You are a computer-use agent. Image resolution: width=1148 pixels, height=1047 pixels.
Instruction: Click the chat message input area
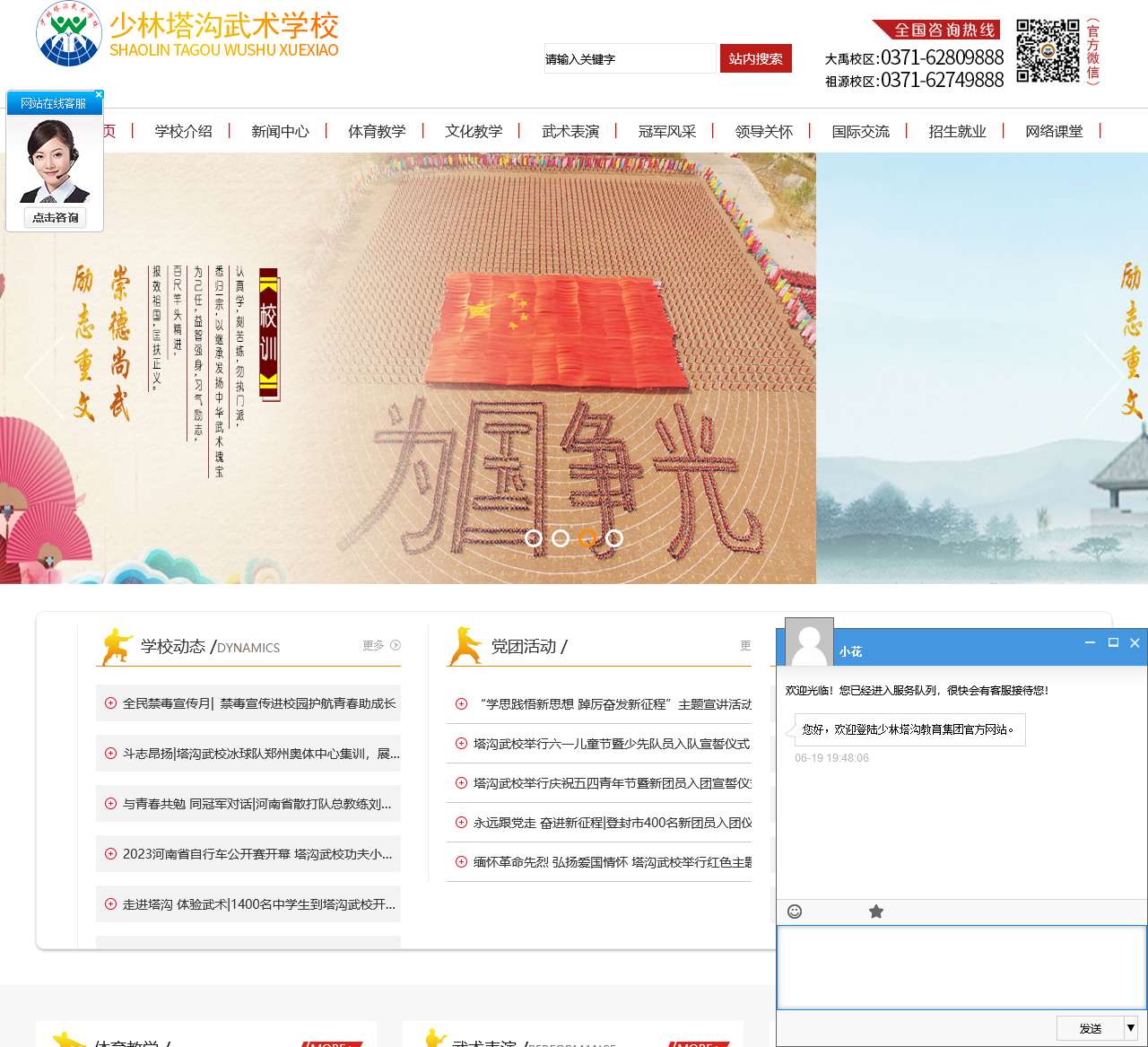961,967
